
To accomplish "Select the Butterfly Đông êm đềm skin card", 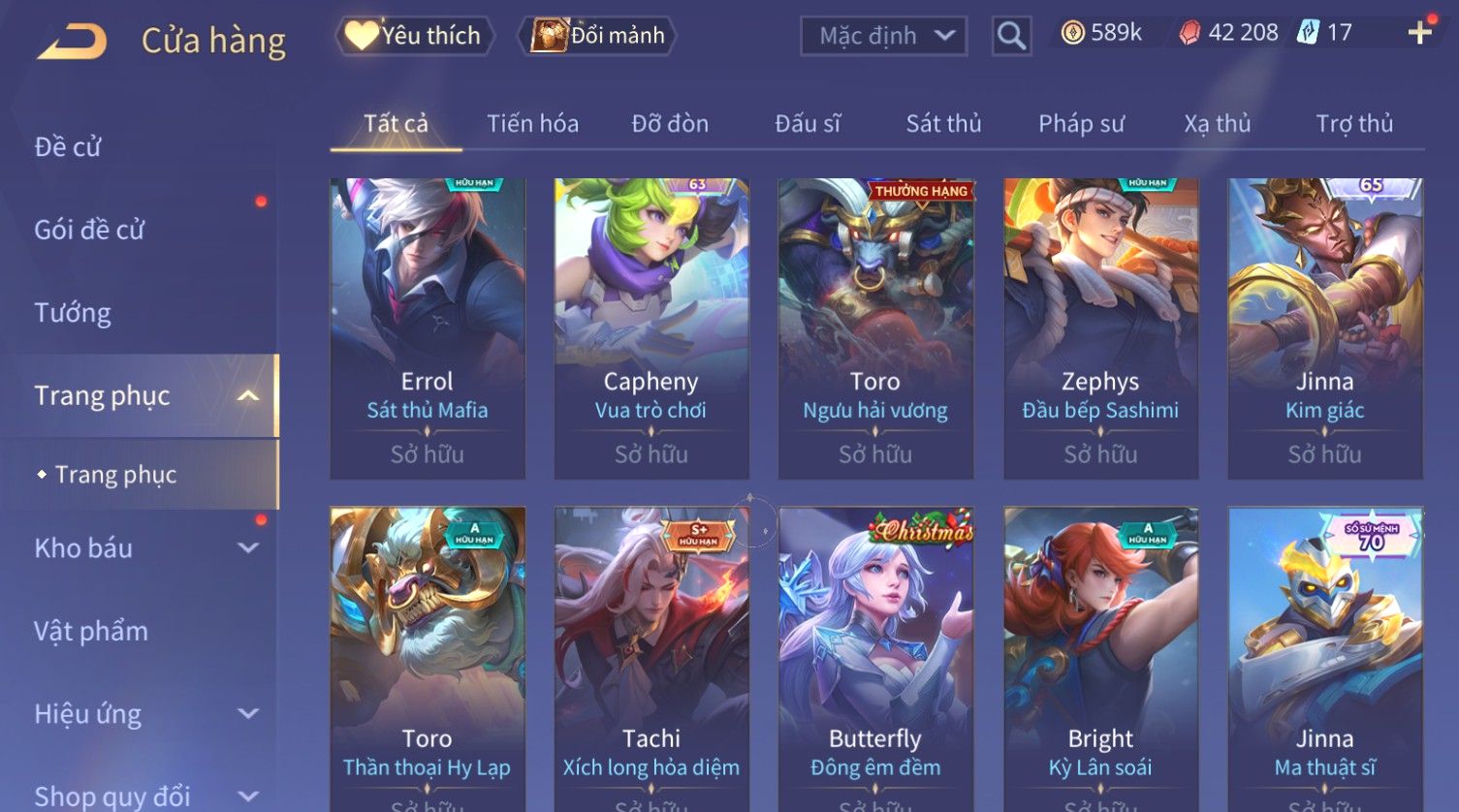I will click(x=875, y=659).
